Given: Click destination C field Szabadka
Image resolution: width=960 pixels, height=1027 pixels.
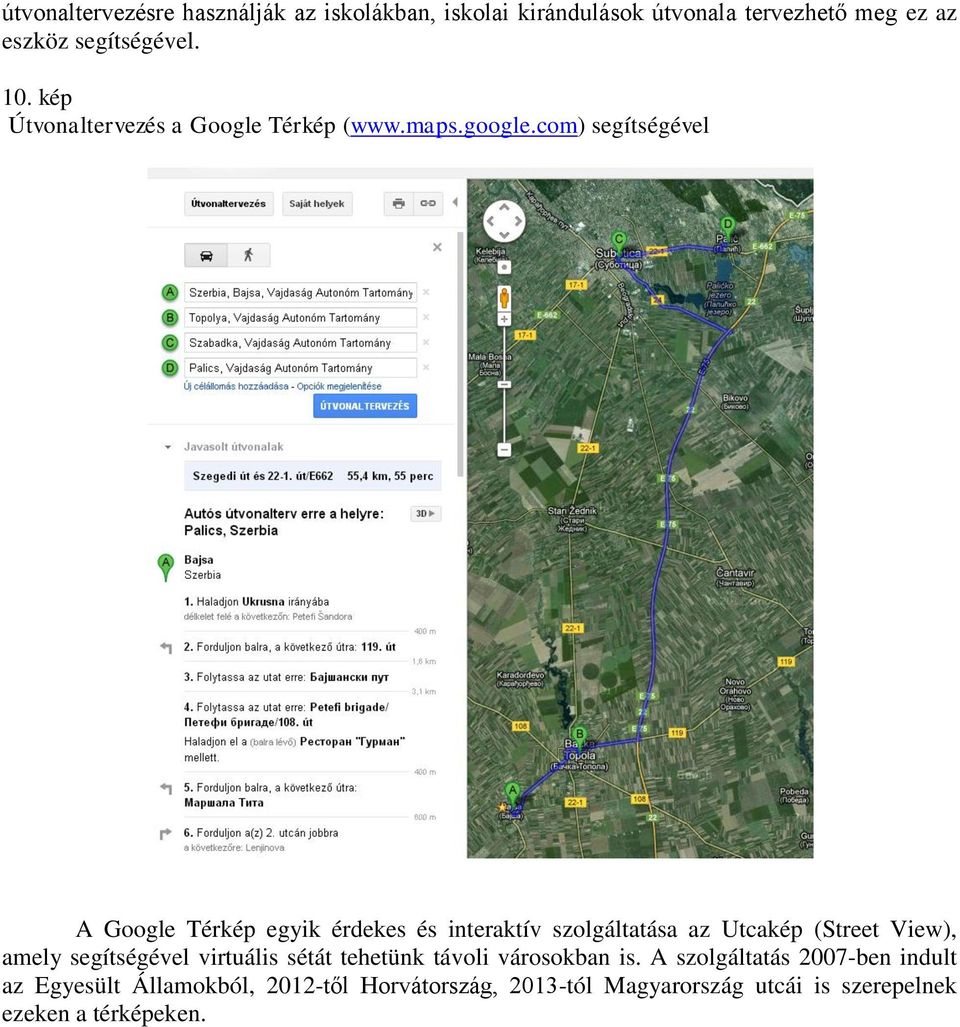Looking at the screenshot, I should (301, 343).
